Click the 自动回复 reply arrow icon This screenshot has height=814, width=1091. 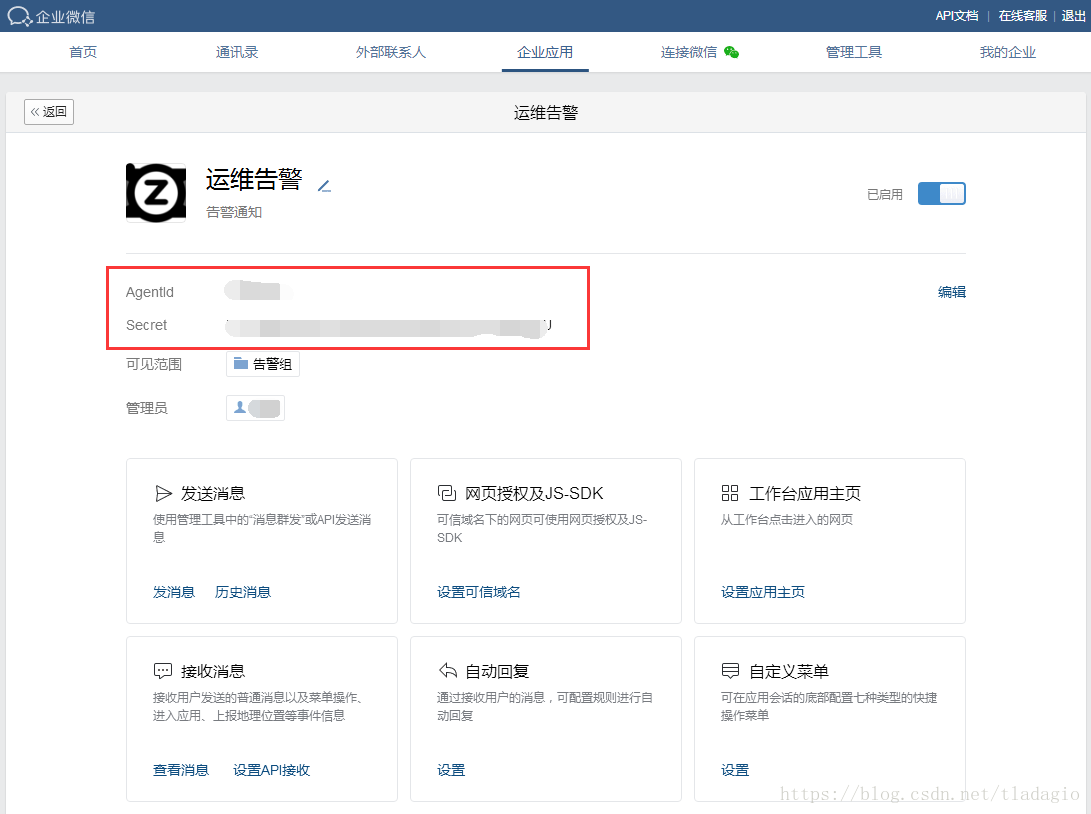coord(447,671)
